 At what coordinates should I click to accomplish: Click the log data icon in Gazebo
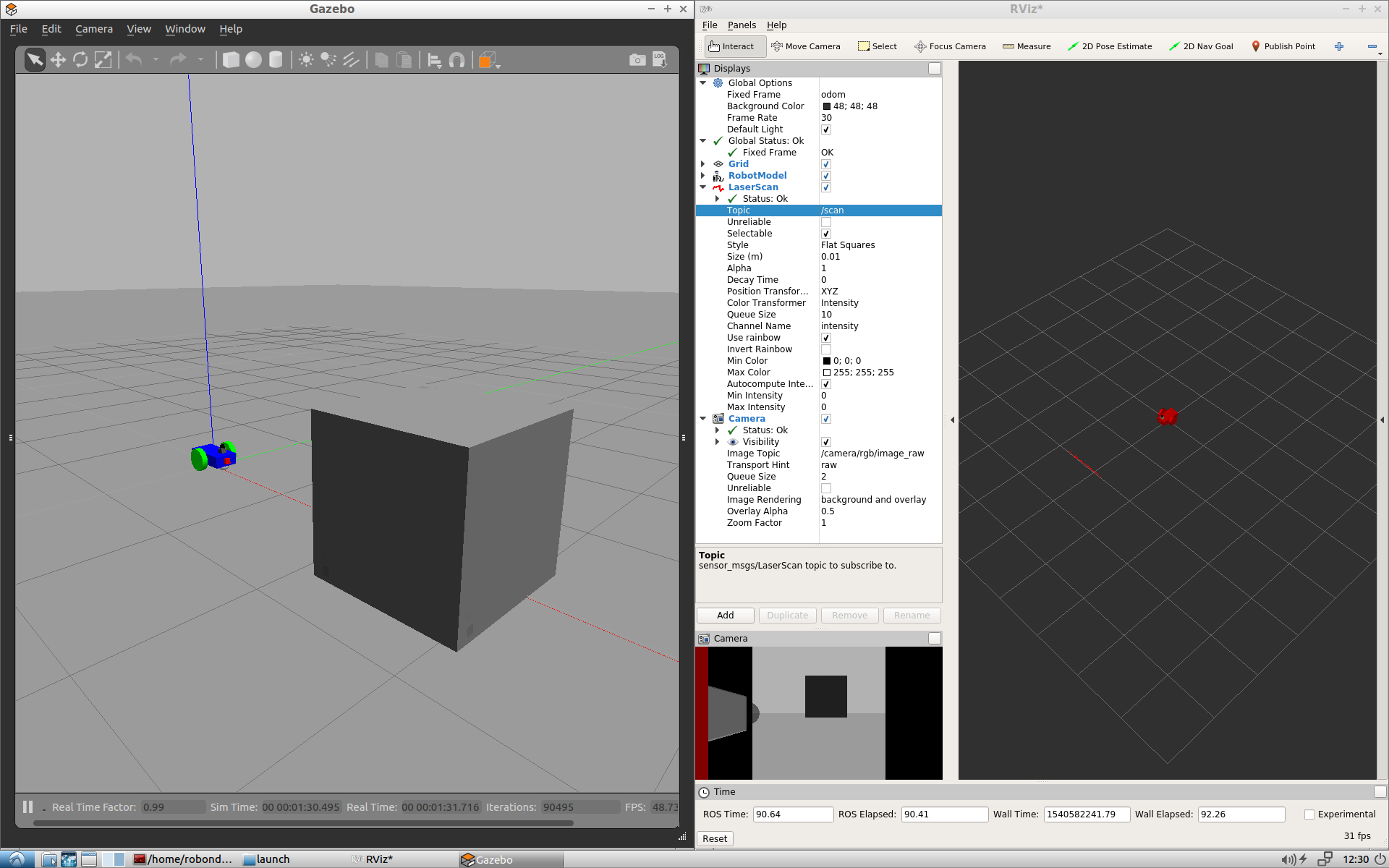660,59
